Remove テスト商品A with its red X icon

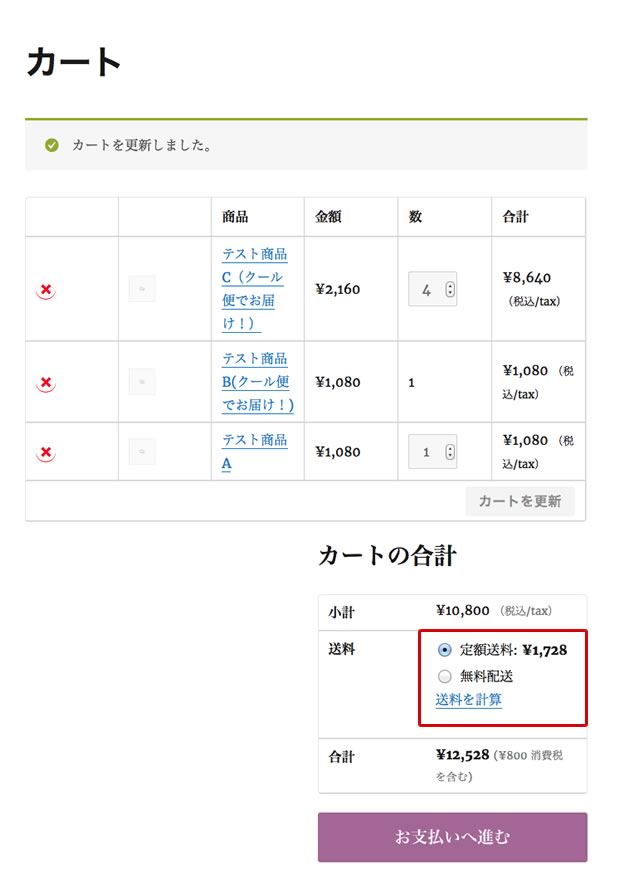pos(46,452)
